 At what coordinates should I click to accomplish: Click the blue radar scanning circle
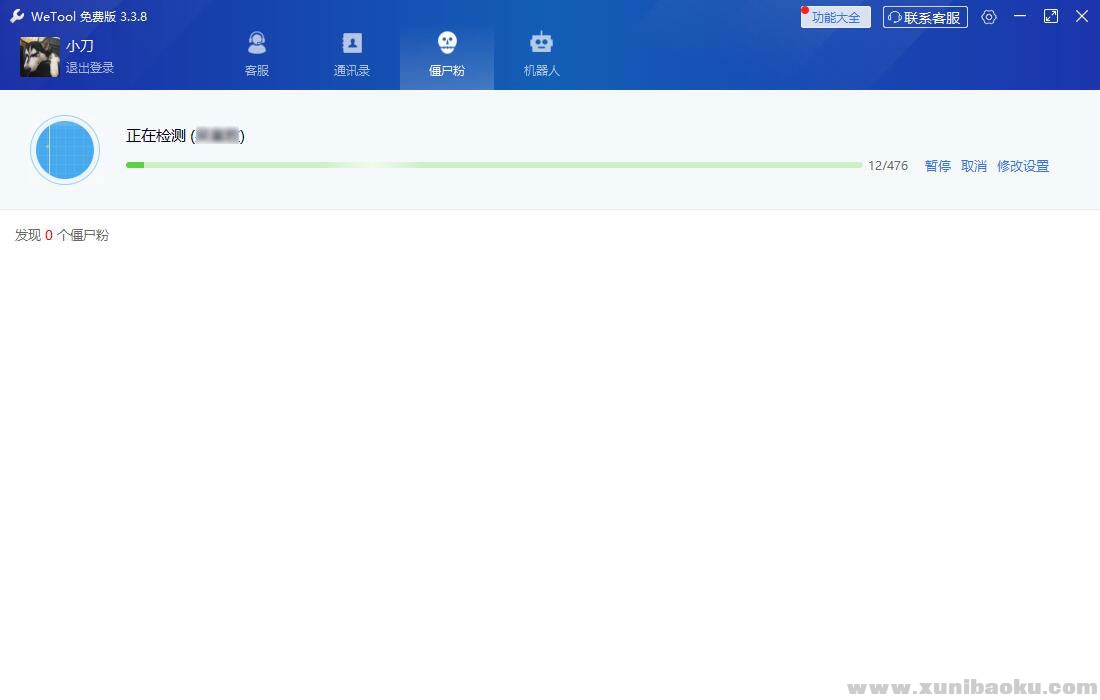point(65,150)
